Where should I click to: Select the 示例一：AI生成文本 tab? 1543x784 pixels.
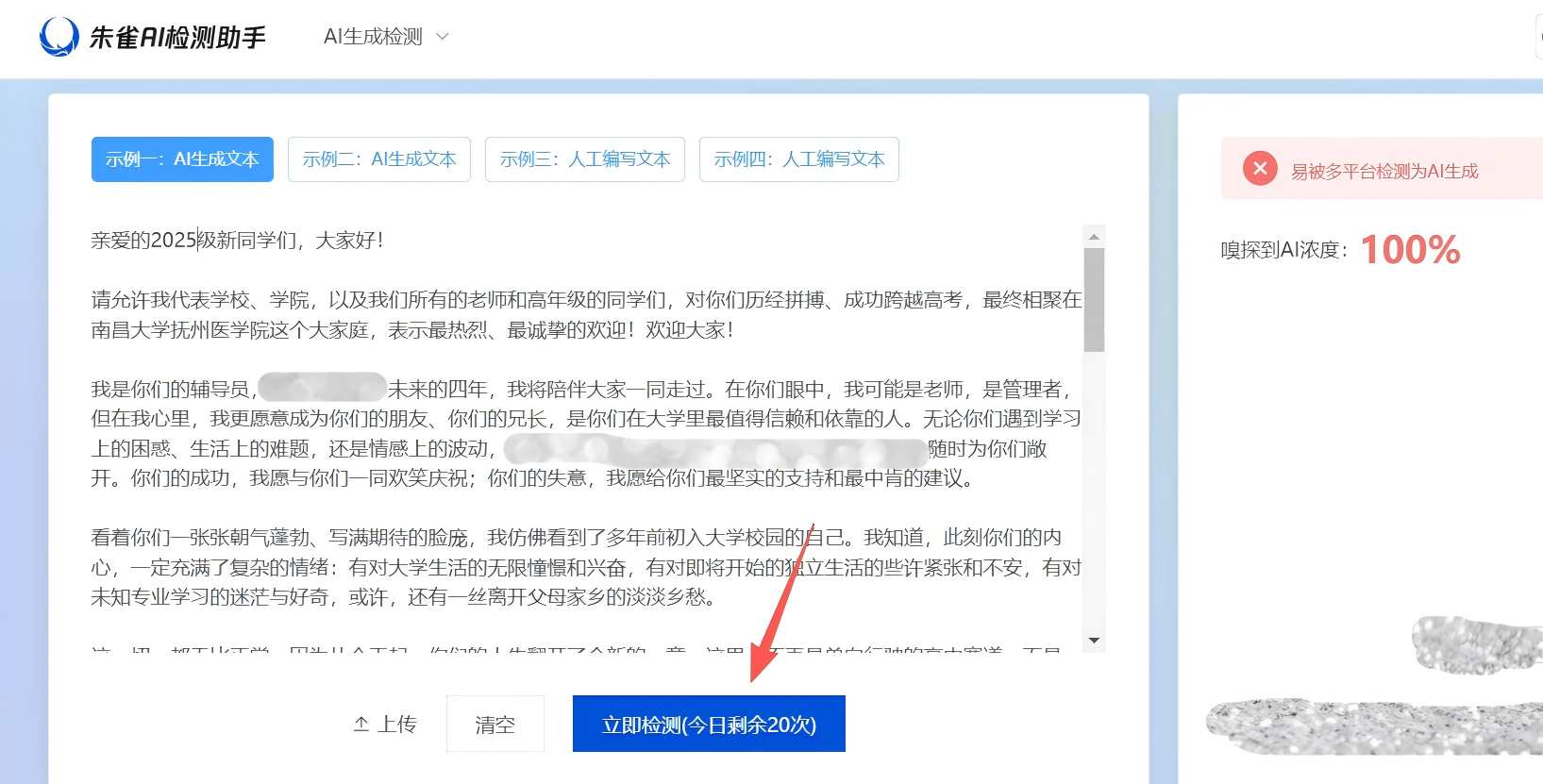(182, 159)
